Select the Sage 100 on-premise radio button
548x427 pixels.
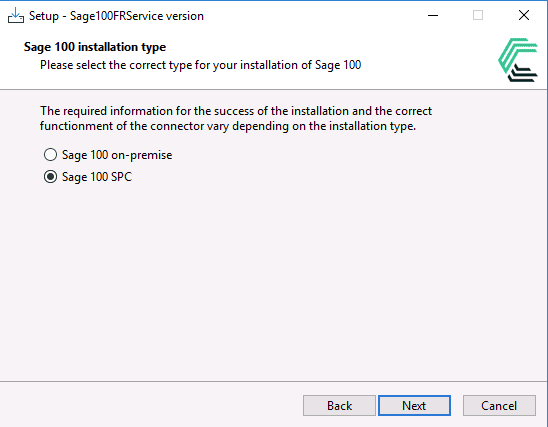tap(50, 154)
